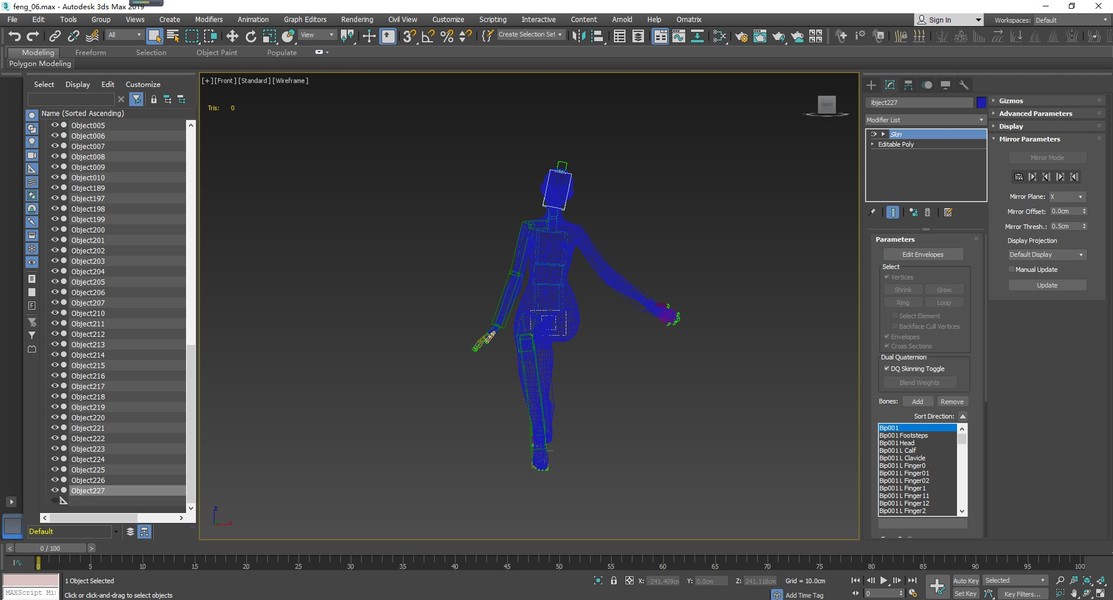Open the Mirror Plane dropdown

pos(1066,197)
